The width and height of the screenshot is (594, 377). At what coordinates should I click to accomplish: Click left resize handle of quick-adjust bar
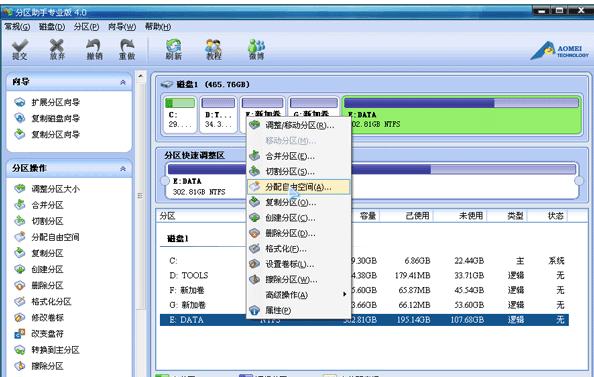point(165,181)
